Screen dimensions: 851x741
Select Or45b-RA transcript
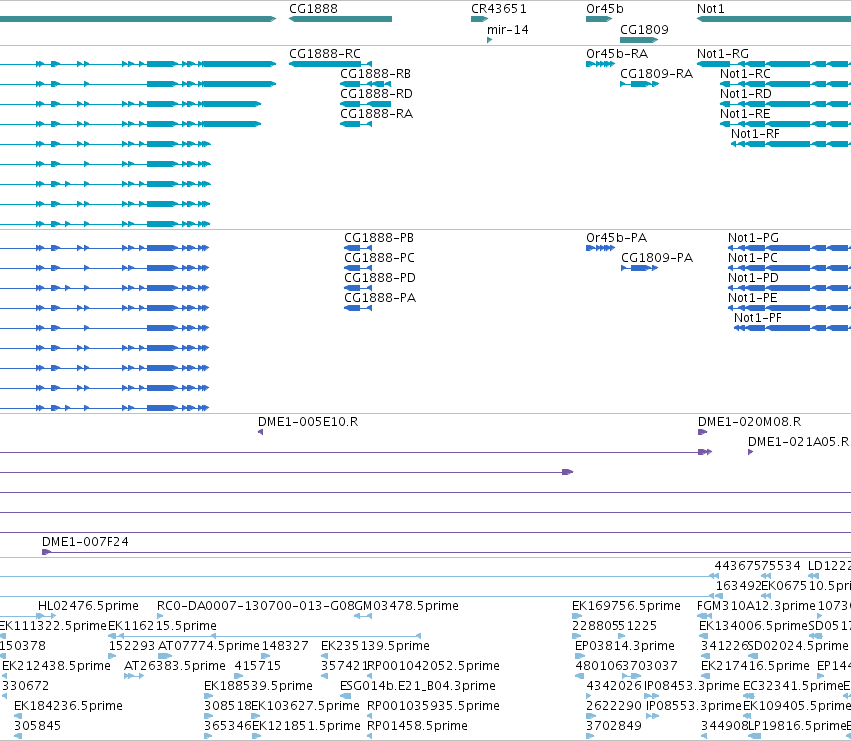pos(600,64)
